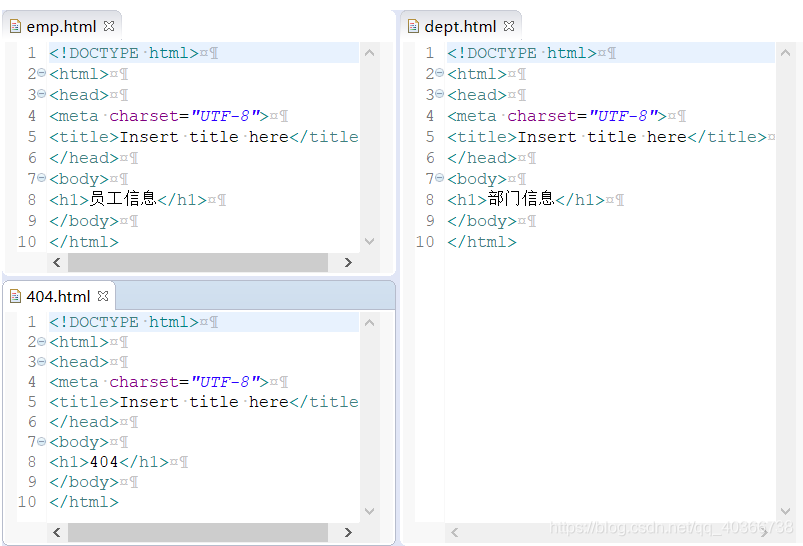Image resolution: width=803 pixels, height=546 pixels.
Task: Select the emp.html editor tab
Action: (61, 26)
